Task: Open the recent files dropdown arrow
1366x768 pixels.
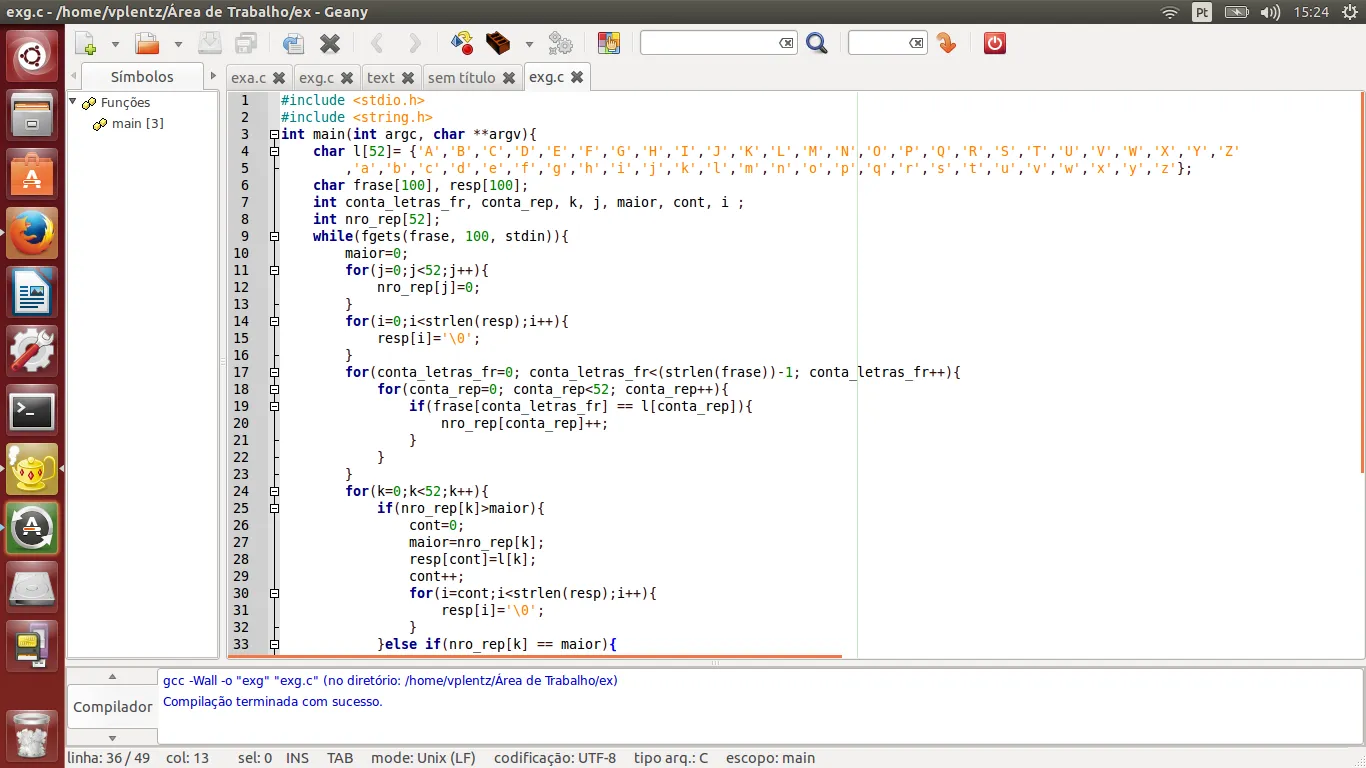Action: pyautogui.click(x=178, y=44)
